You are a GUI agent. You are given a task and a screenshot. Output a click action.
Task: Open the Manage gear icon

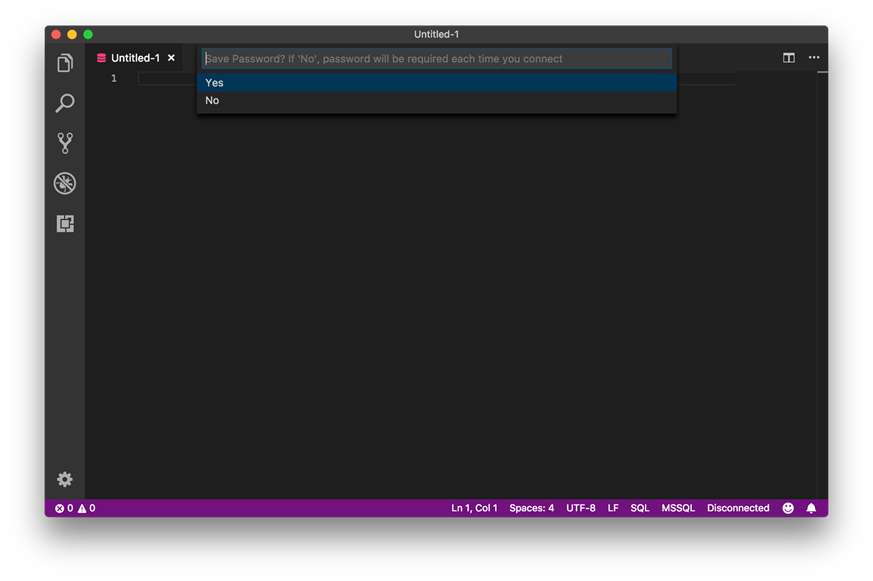click(65, 479)
